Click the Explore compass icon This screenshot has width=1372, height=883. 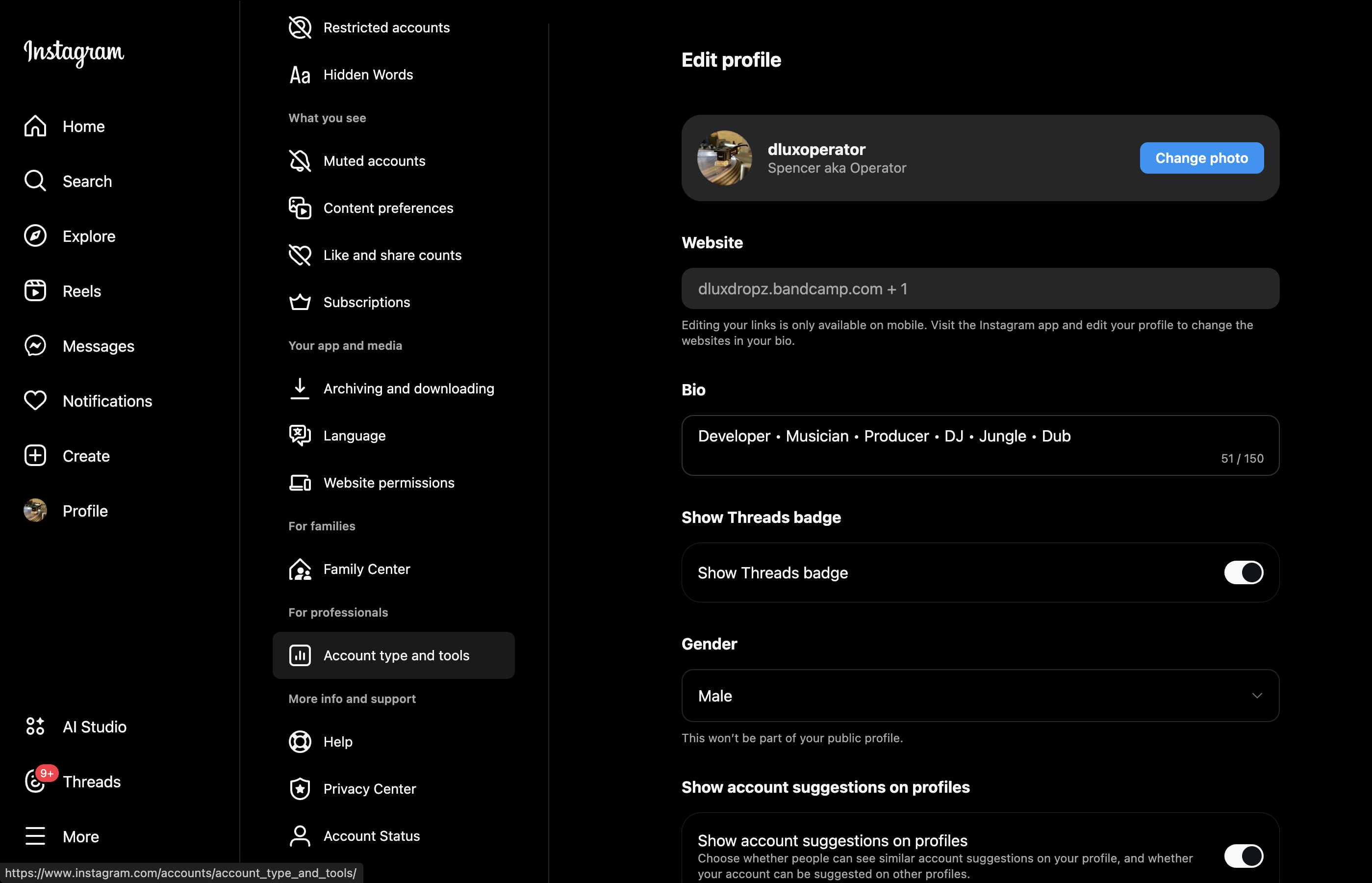[x=35, y=235]
